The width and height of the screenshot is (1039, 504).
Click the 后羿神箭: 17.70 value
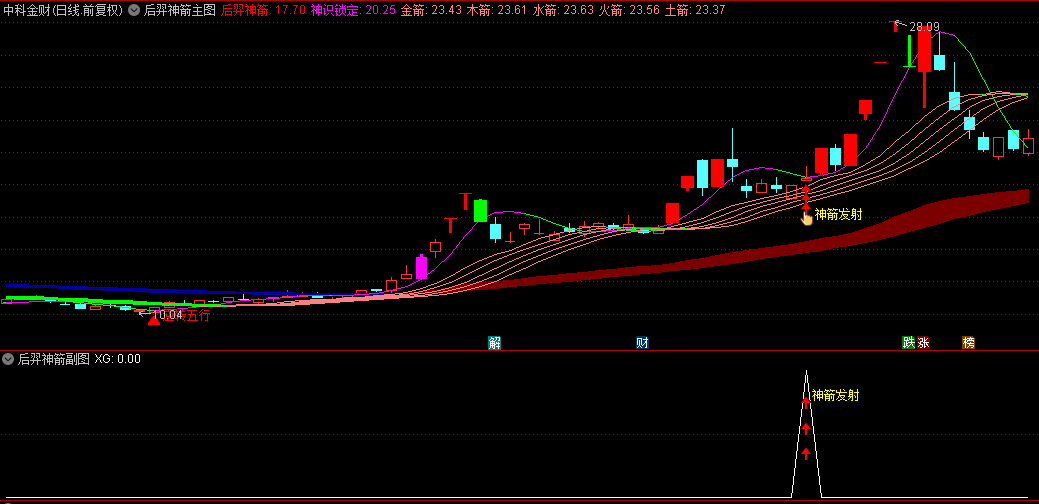[x=263, y=10]
